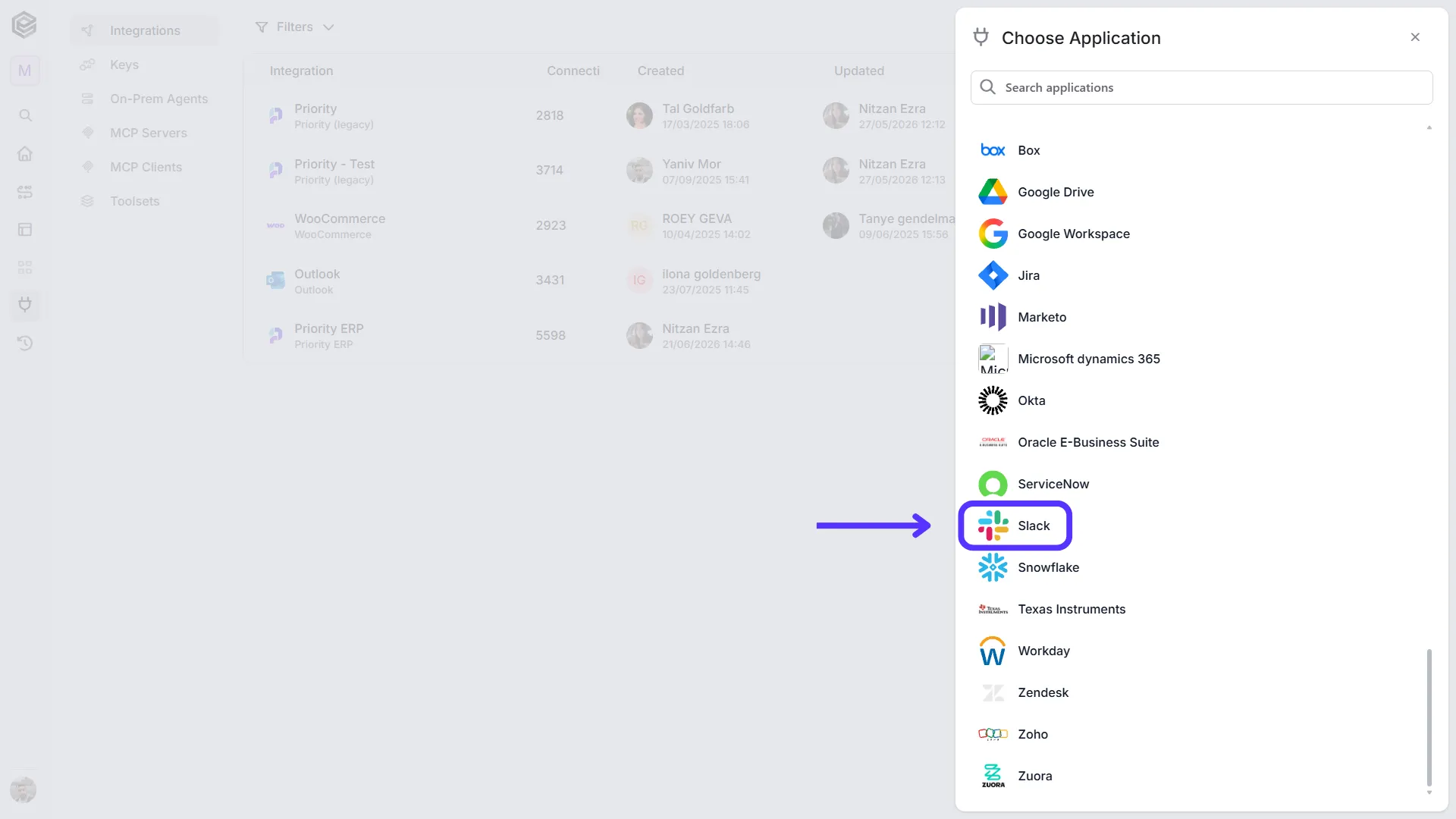1456x819 pixels.
Task: Open the Outlook integration row
Action: click(x=599, y=281)
